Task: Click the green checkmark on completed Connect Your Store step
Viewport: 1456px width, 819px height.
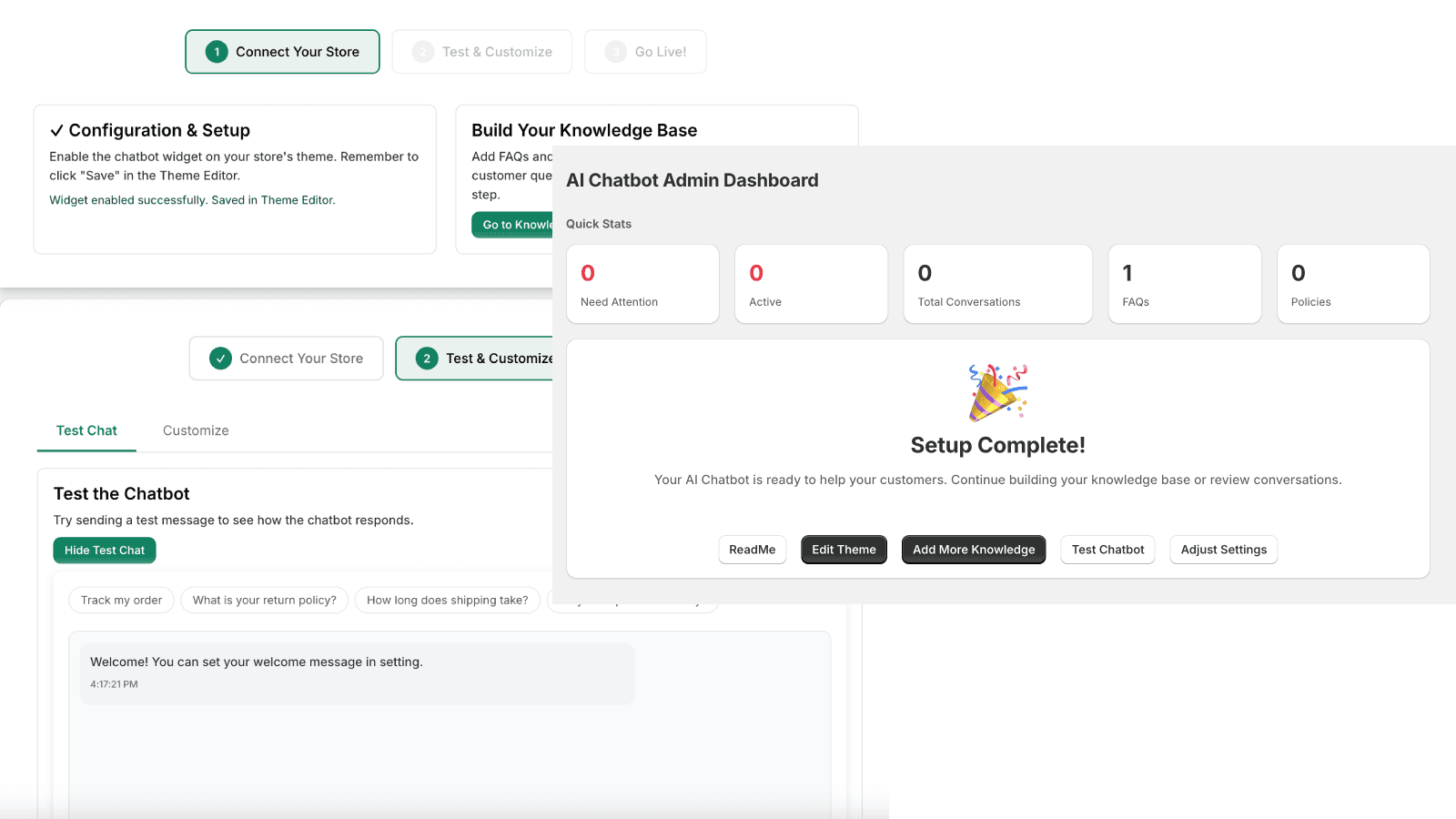Action: [x=221, y=358]
